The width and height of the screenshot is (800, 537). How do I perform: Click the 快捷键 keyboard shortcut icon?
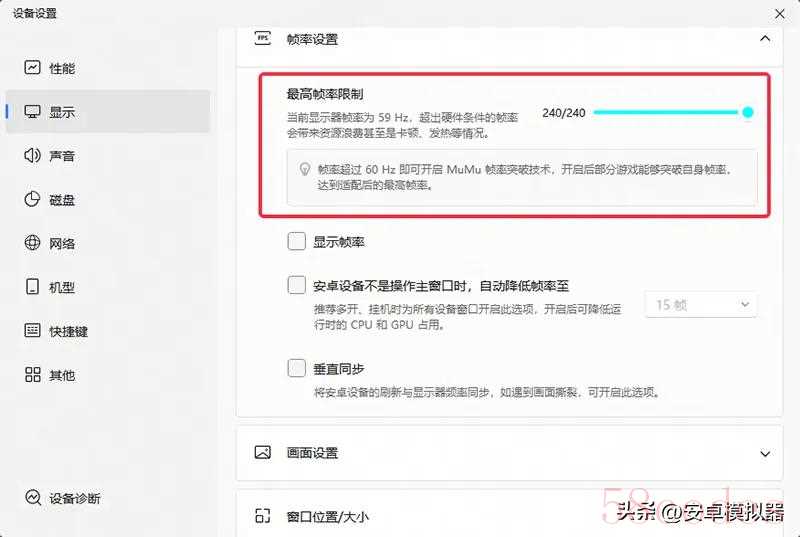pos(32,331)
